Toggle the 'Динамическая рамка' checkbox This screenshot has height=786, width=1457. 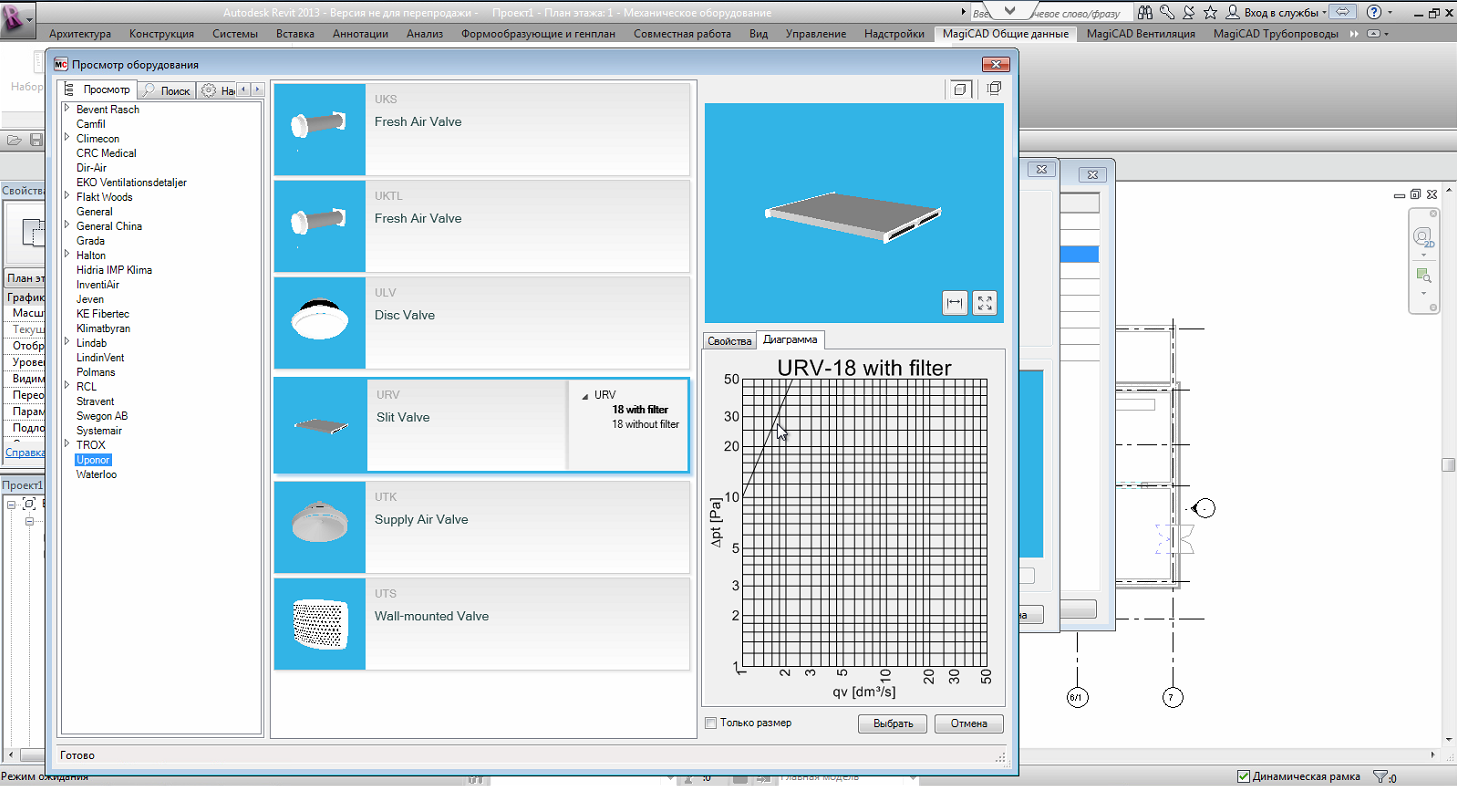point(1243,777)
